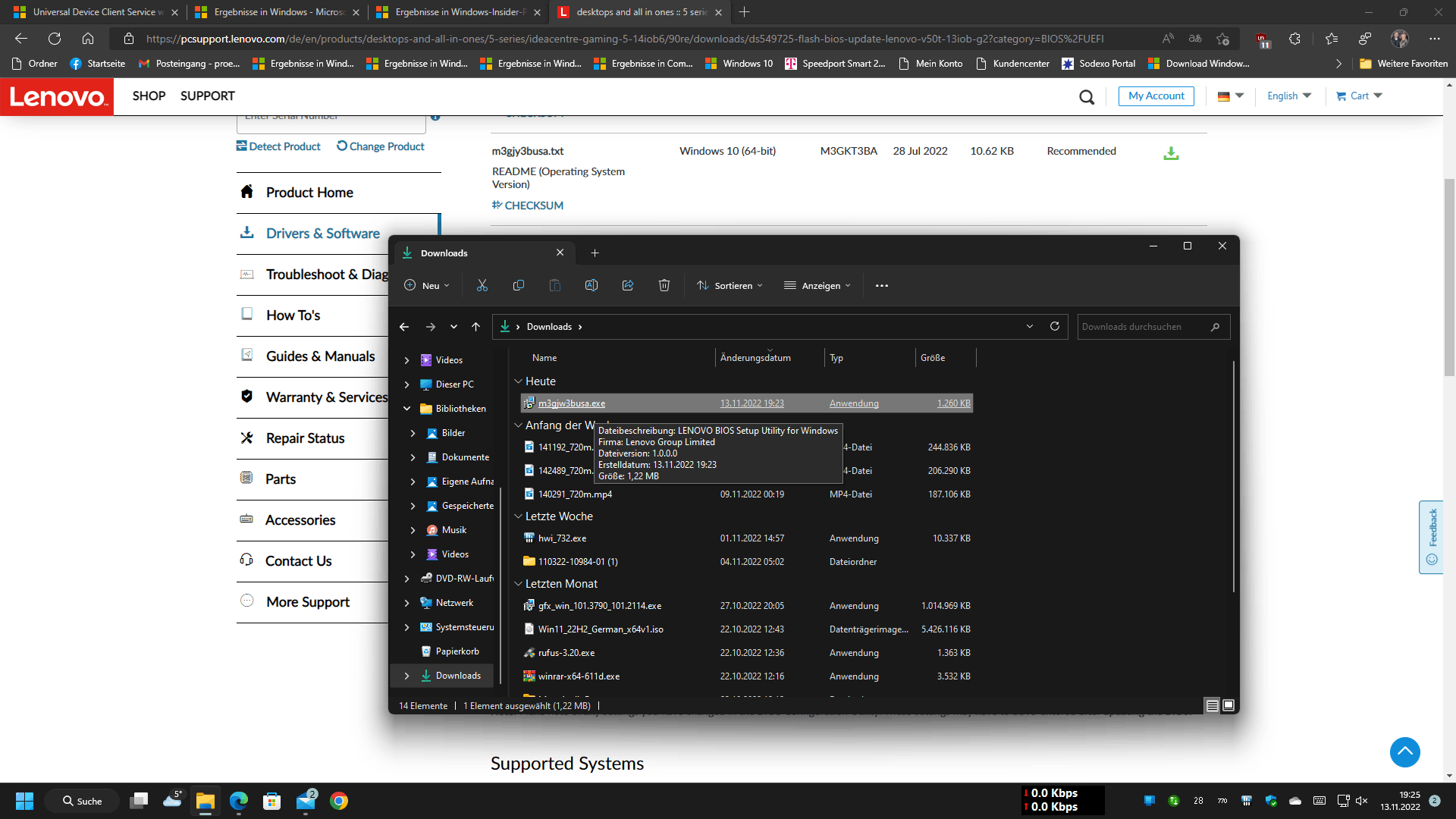
Task: Select Netzwerk in the navigation tree
Action: [453, 603]
